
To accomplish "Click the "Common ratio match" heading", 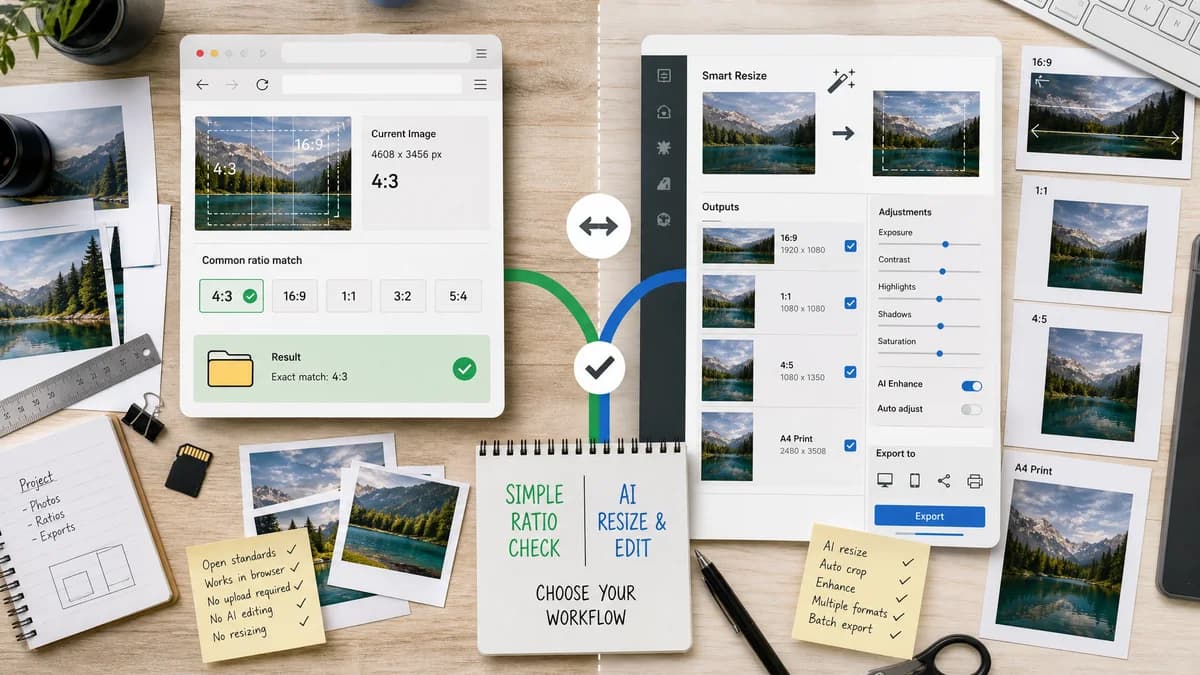I will click(x=252, y=260).
